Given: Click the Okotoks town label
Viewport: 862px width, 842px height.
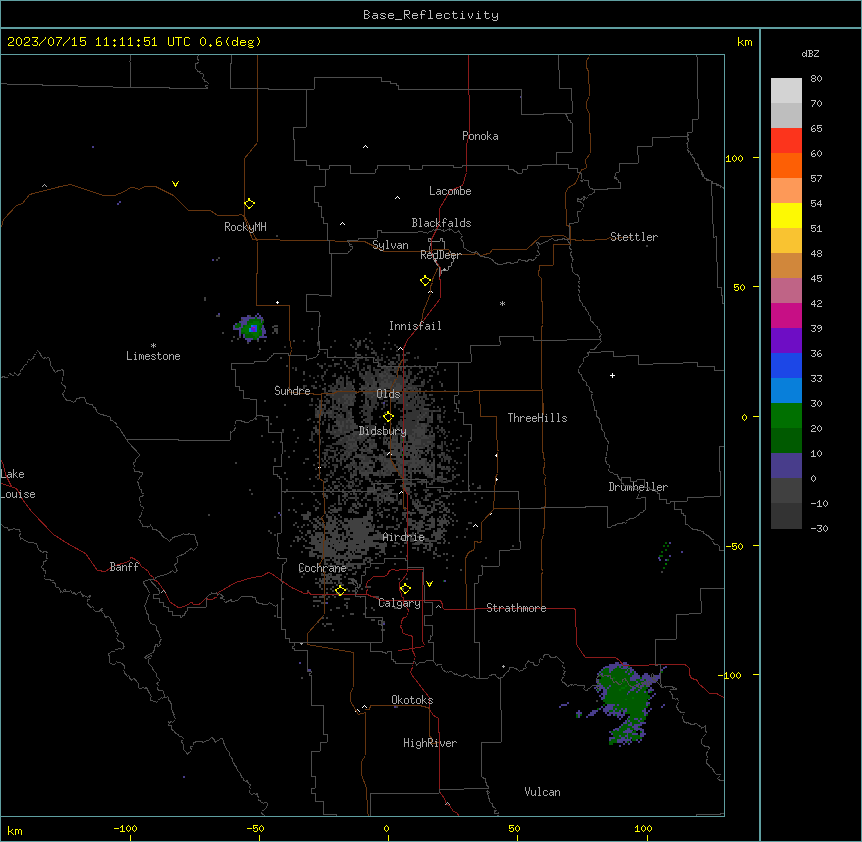Looking at the screenshot, I should (412, 700).
